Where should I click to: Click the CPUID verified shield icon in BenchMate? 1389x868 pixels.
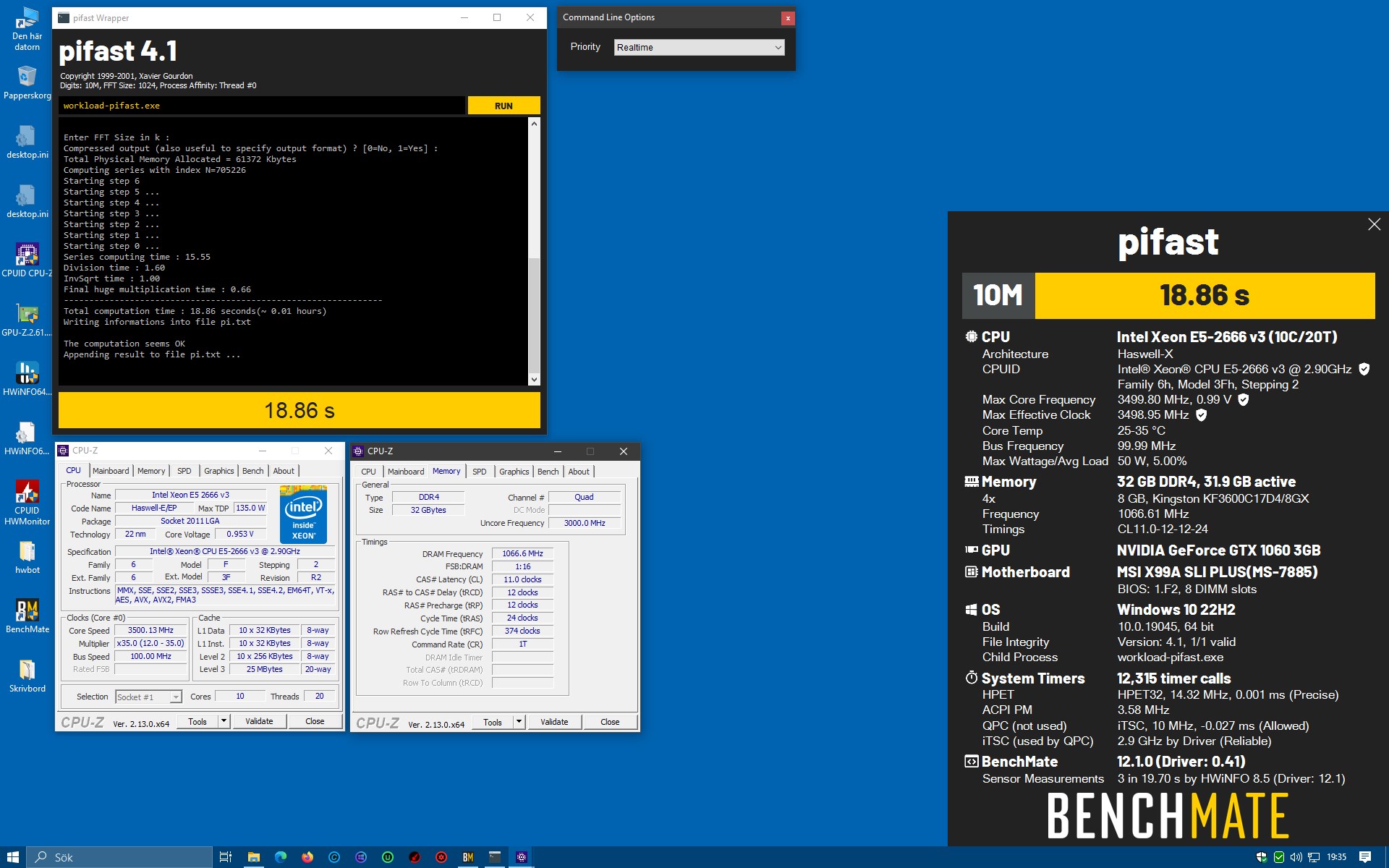tap(1364, 369)
